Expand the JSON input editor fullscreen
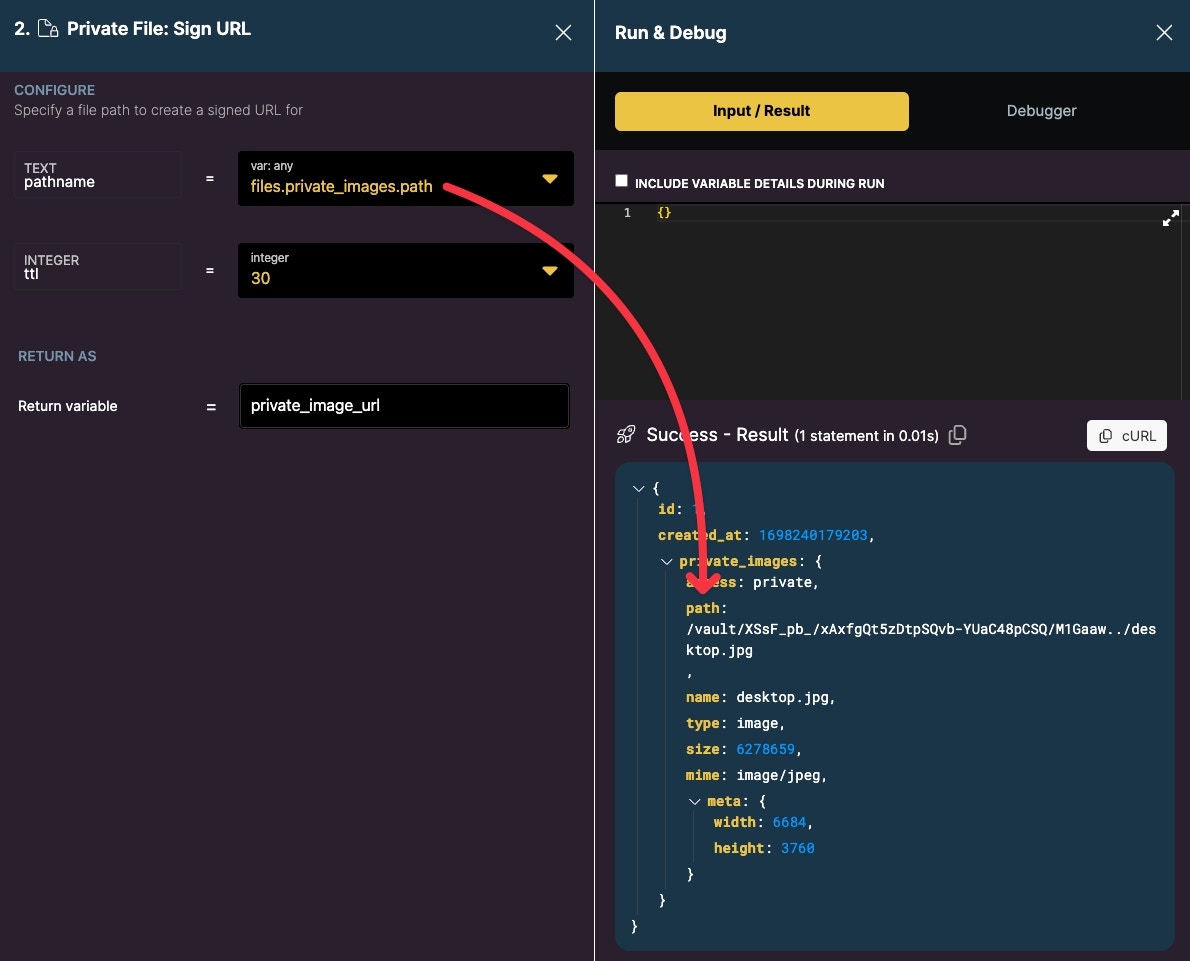1190x961 pixels. [1170, 218]
